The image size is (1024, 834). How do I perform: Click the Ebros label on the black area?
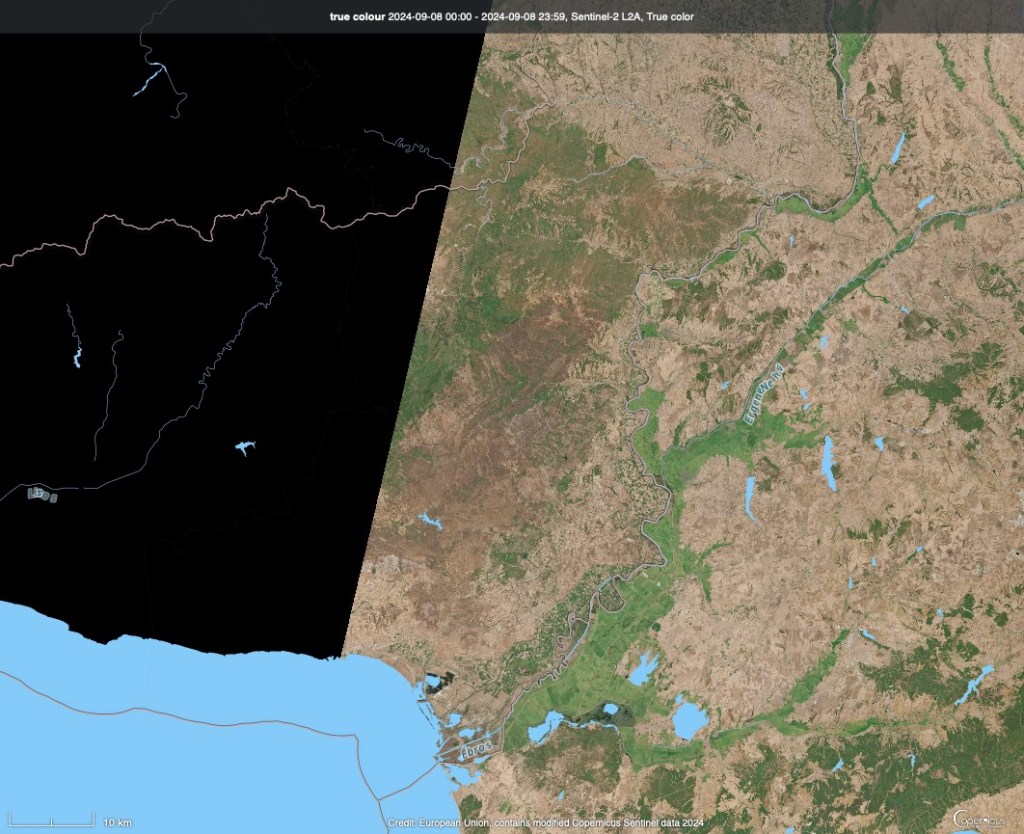[x=43, y=495]
